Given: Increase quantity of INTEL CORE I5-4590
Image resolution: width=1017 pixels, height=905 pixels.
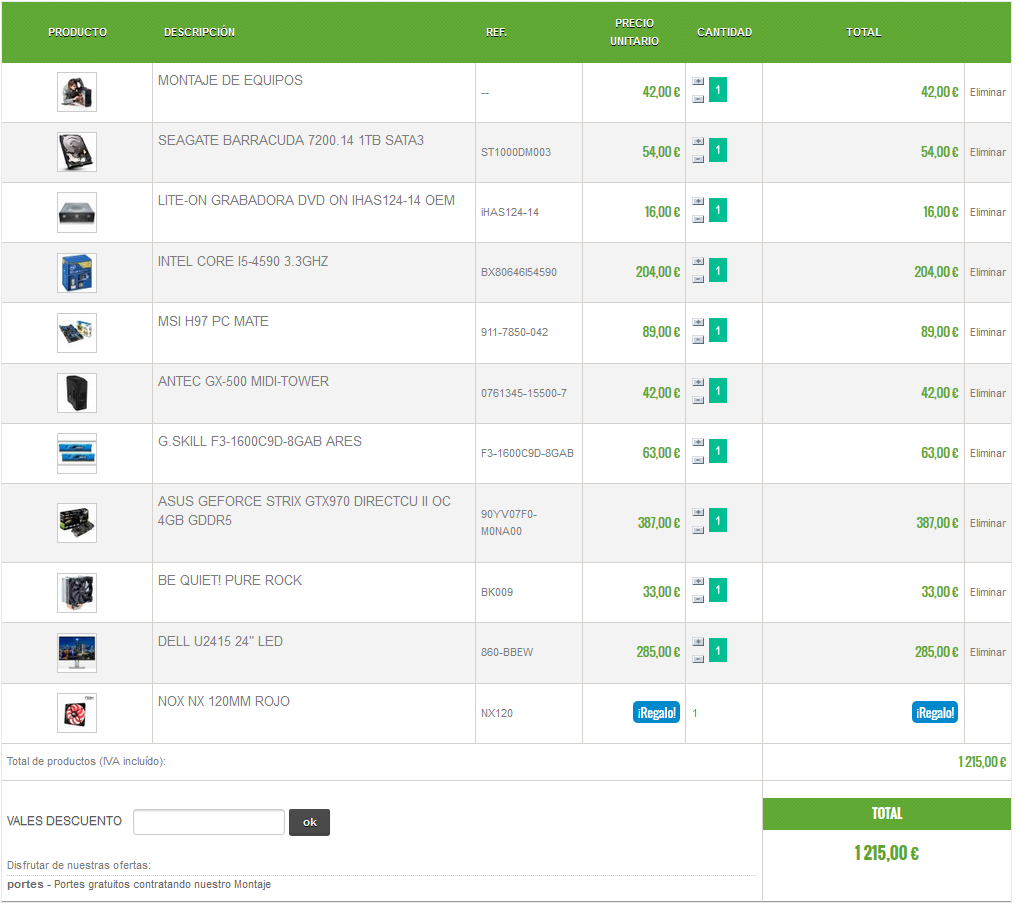Looking at the screenshot, I should pos(700,262).
